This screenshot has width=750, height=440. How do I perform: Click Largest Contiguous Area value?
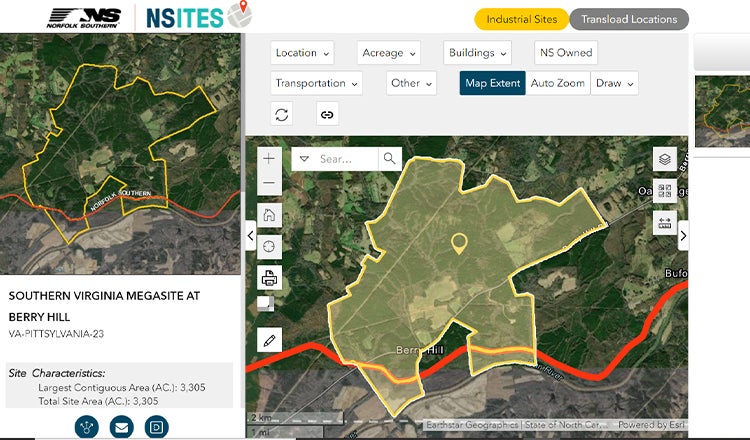pos(193,387)
